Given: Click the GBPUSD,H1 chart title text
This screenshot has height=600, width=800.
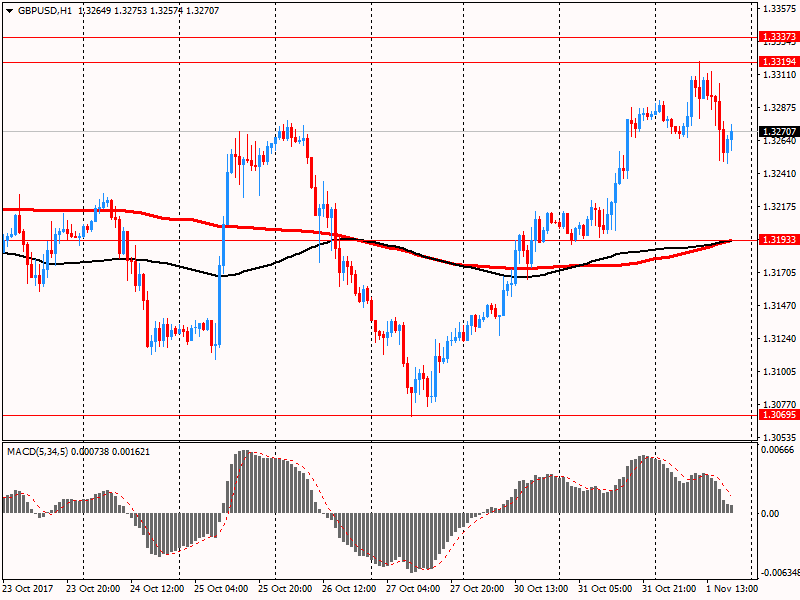Looking at the screenshot, I should pos(45,11).
